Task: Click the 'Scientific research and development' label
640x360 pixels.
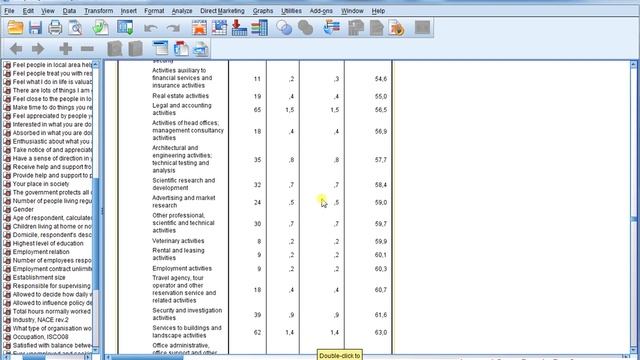Action: tap(184, 184)
